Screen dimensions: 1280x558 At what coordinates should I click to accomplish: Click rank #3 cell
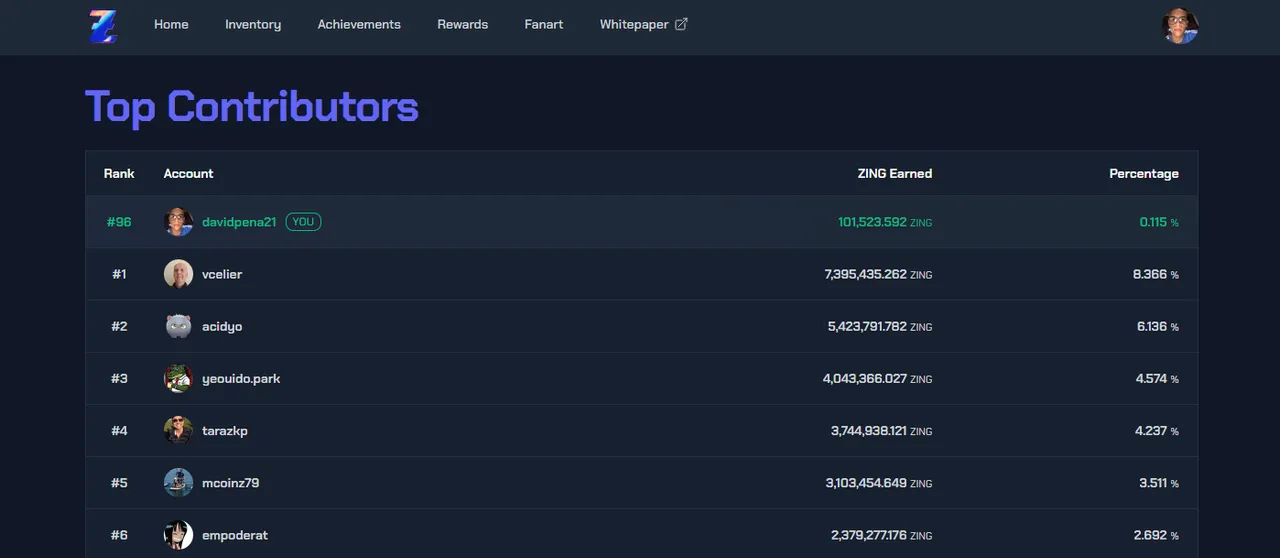coord(119,378)
